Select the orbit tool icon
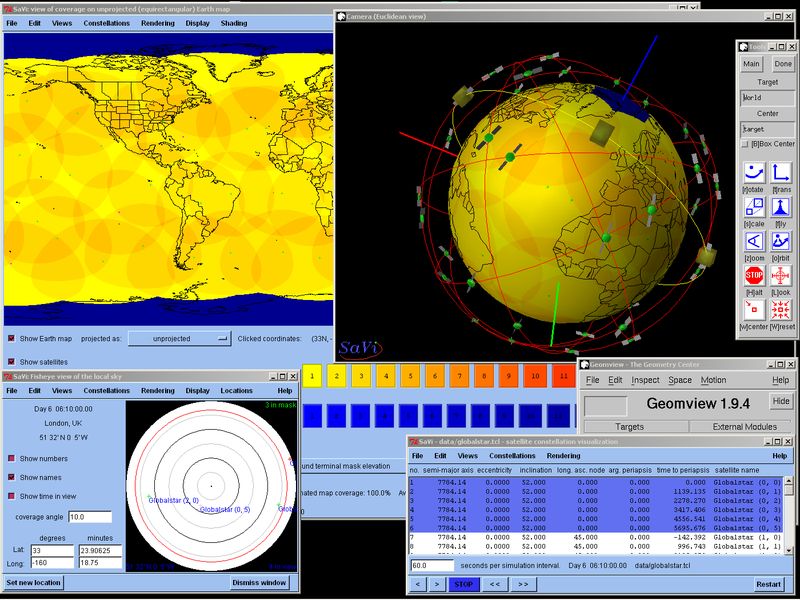This screenshot has width=800, height=600. click(780, 241)
